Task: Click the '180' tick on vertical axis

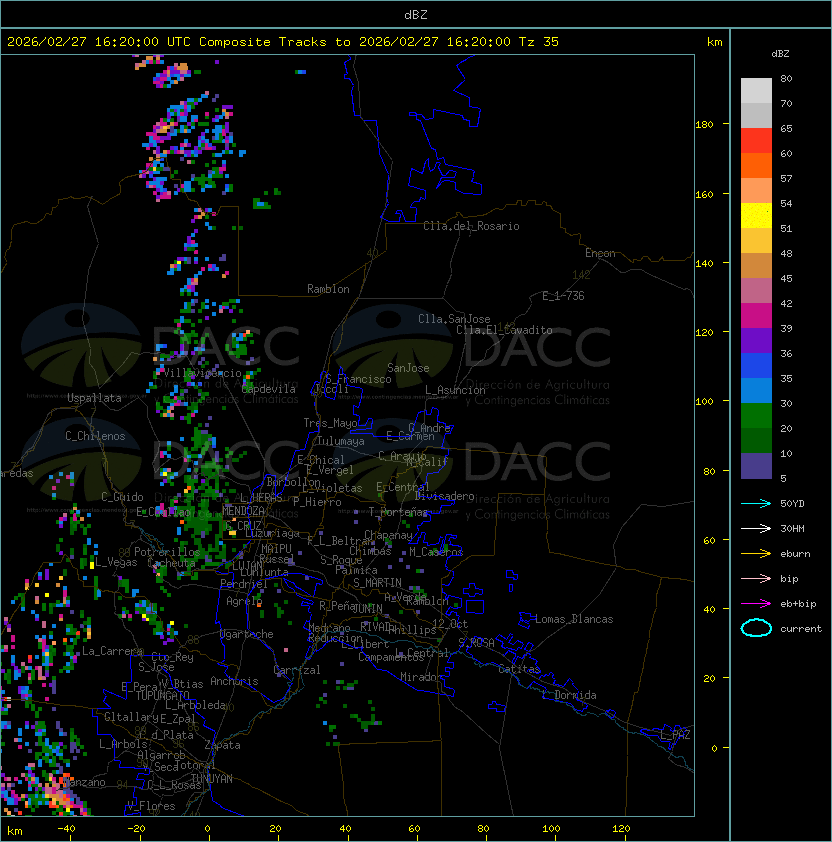Action: [x=704, y=125]
